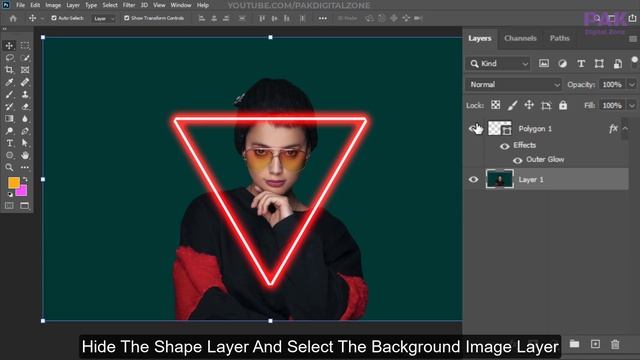640x360 pixels.
Task: Open the Edit Toolbar three-dots in toolbox
Action: [25, 167]
